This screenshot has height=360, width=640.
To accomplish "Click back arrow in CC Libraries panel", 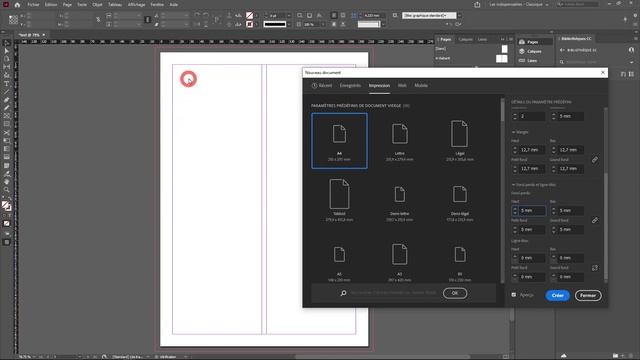I will pyautogui.click(x=562, y=50).
